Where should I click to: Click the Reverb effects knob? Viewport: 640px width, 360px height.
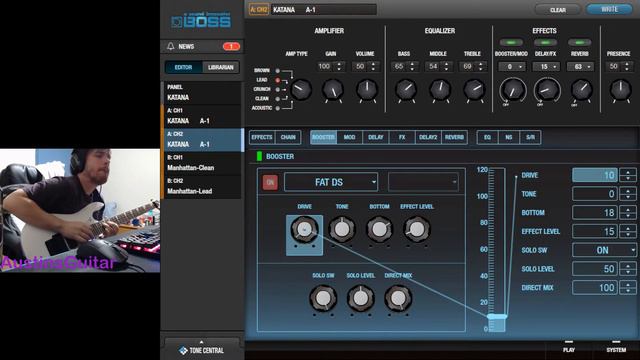(582, 90)
